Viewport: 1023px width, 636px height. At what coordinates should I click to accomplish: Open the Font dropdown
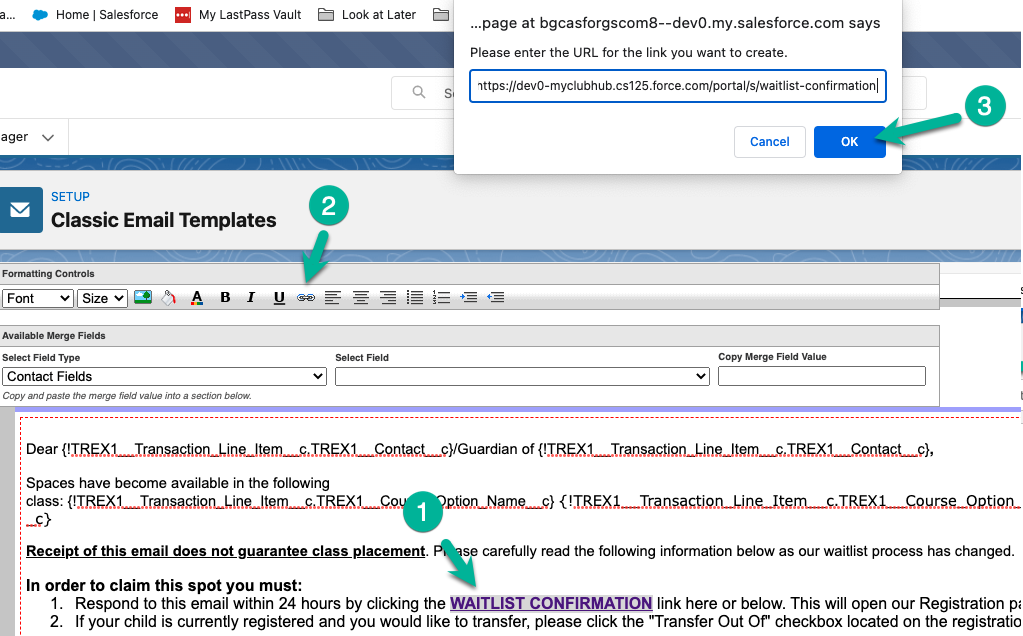38,297
